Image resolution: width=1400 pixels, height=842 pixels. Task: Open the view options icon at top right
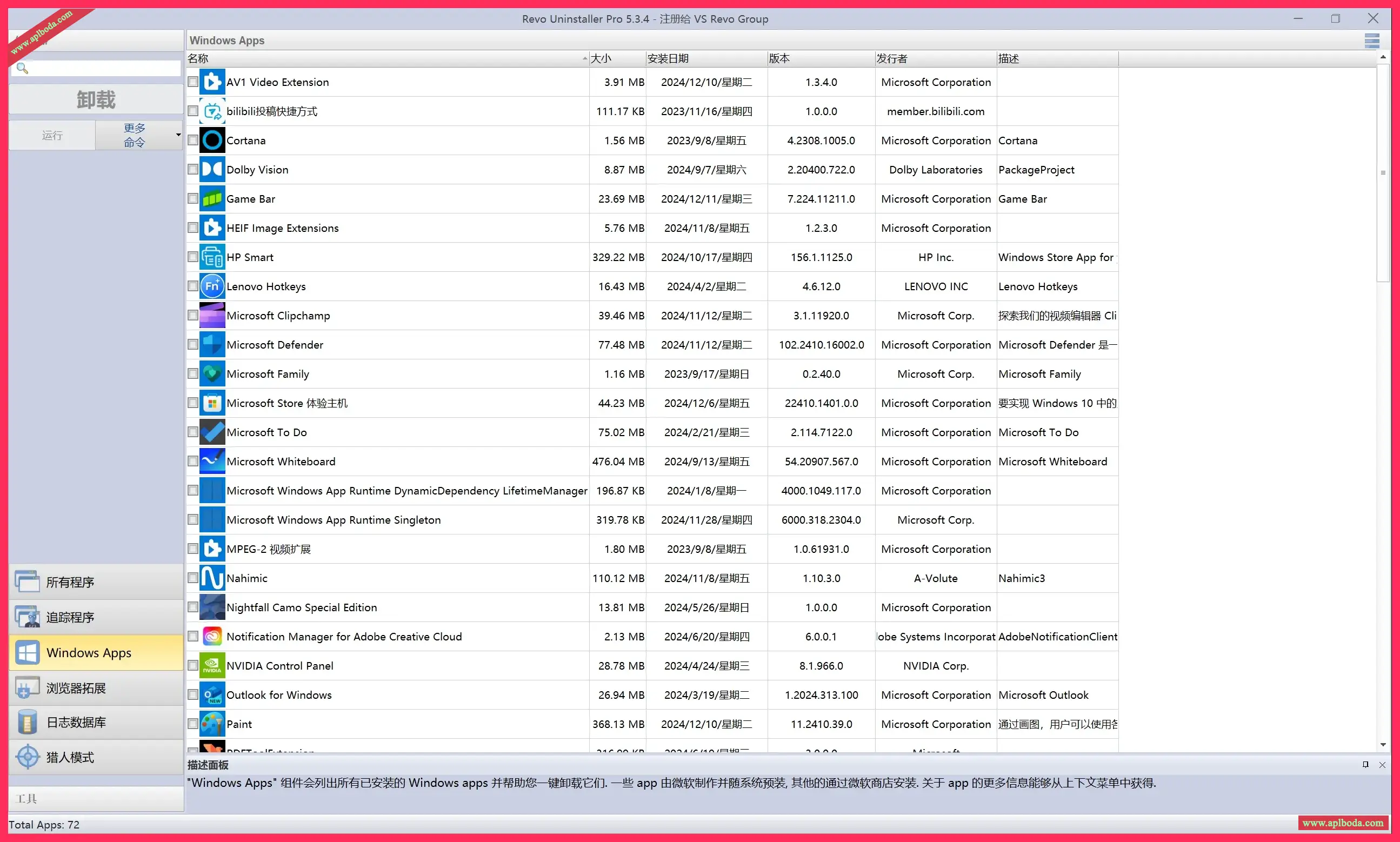tap(1372, 41)
